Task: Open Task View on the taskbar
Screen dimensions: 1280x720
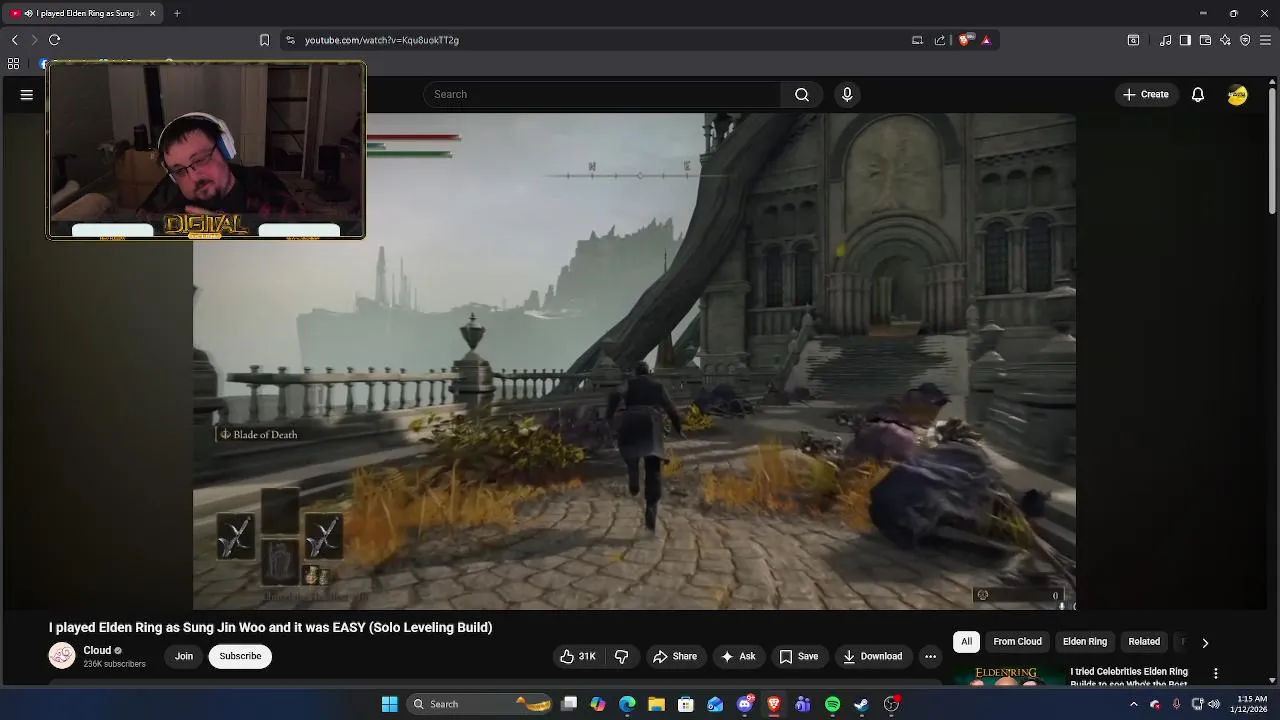Action: [x=569, y=704]
